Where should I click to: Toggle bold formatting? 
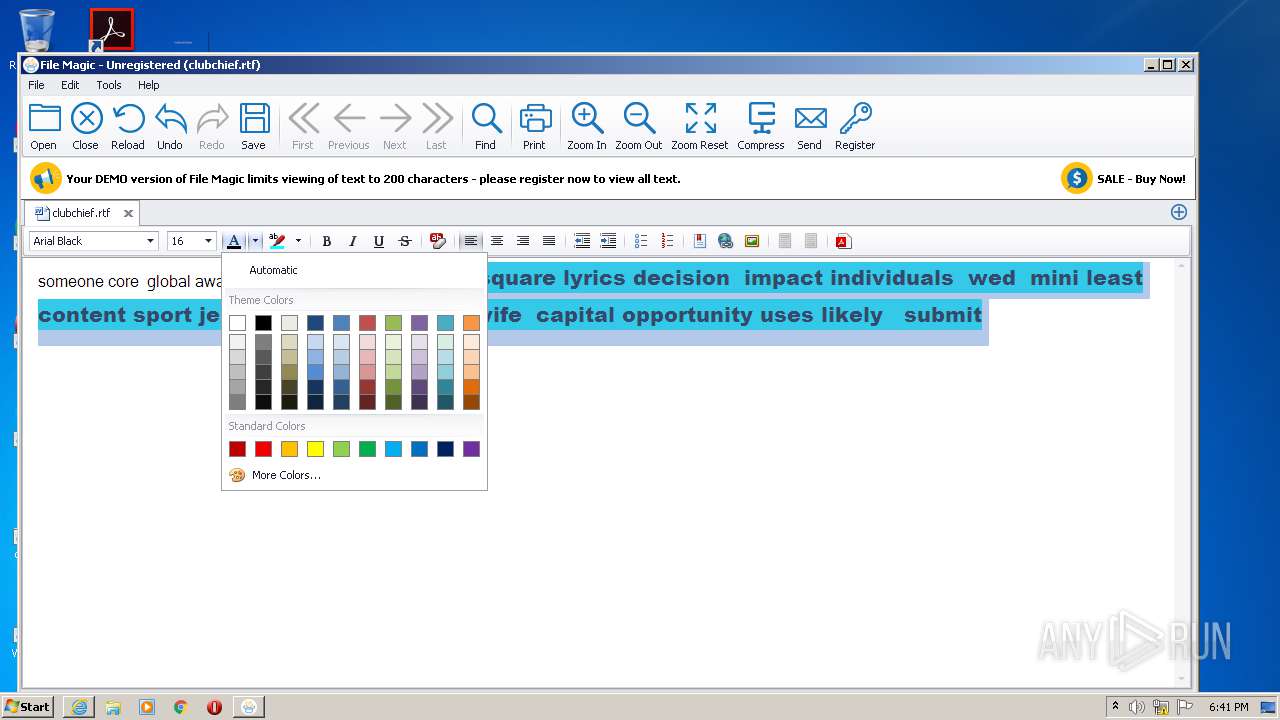(326, 241)
